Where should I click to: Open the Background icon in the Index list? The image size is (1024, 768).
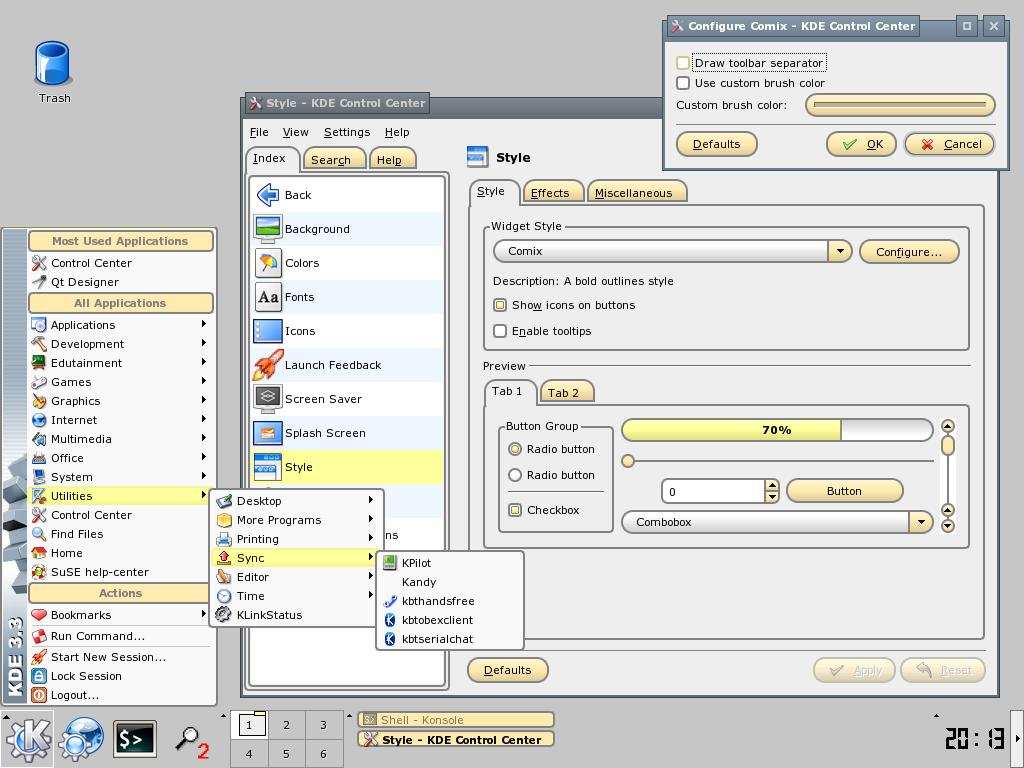tap(268, 229)
